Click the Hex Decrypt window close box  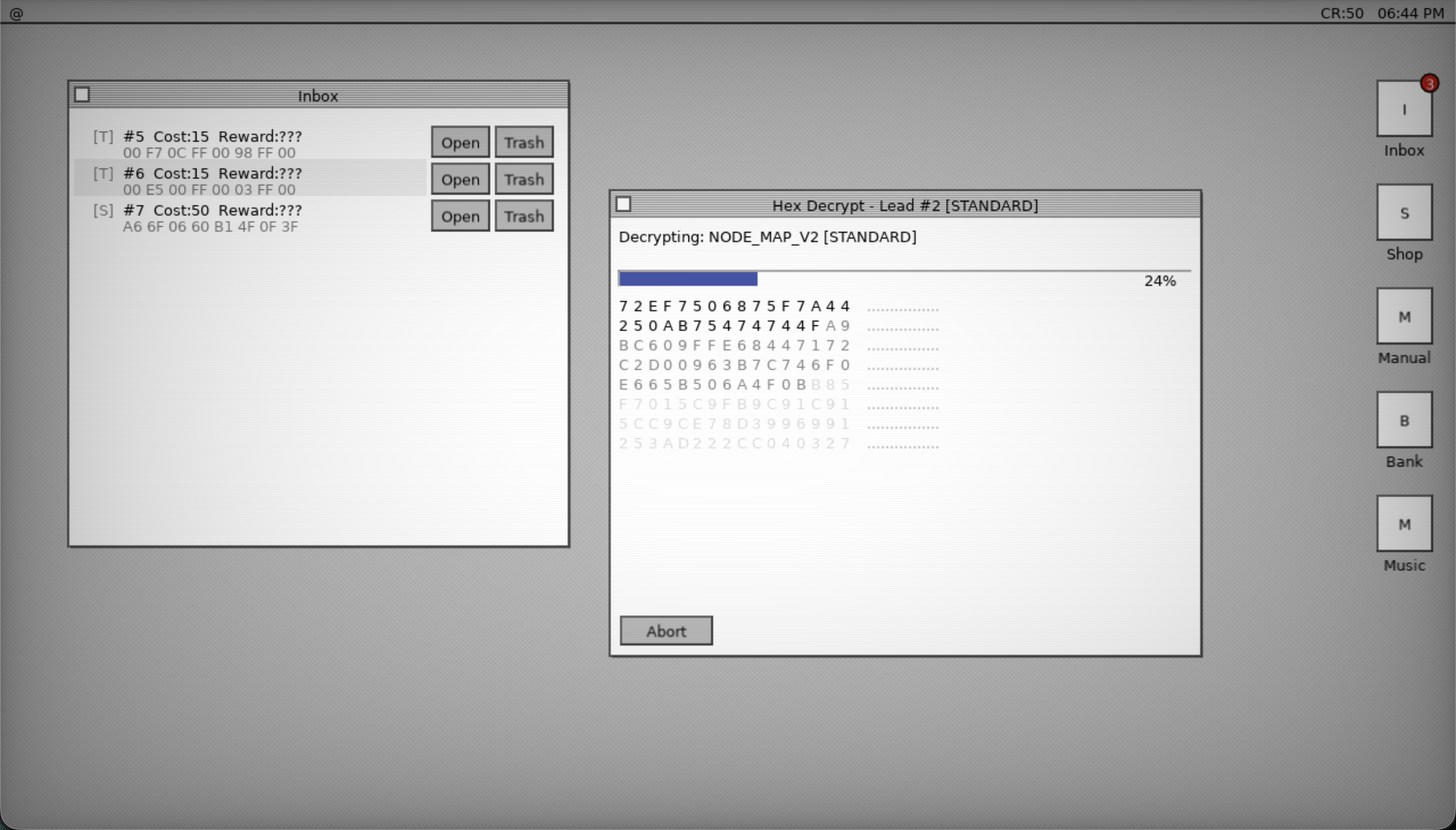coord(623,204)
